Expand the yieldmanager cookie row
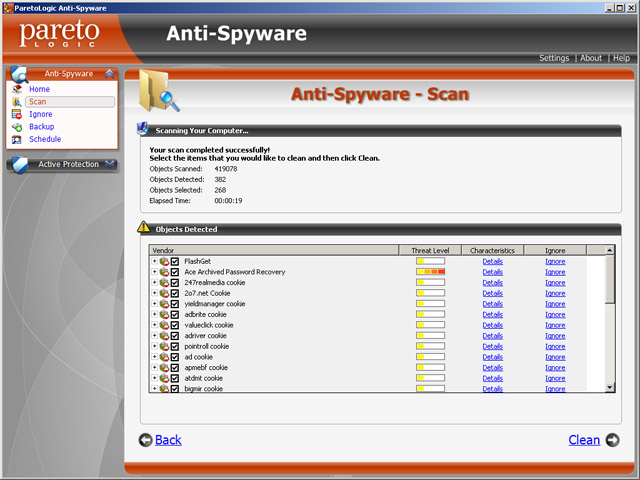Image resolution: width=640 pixels, height=480 pixels. tap(155, 303)
